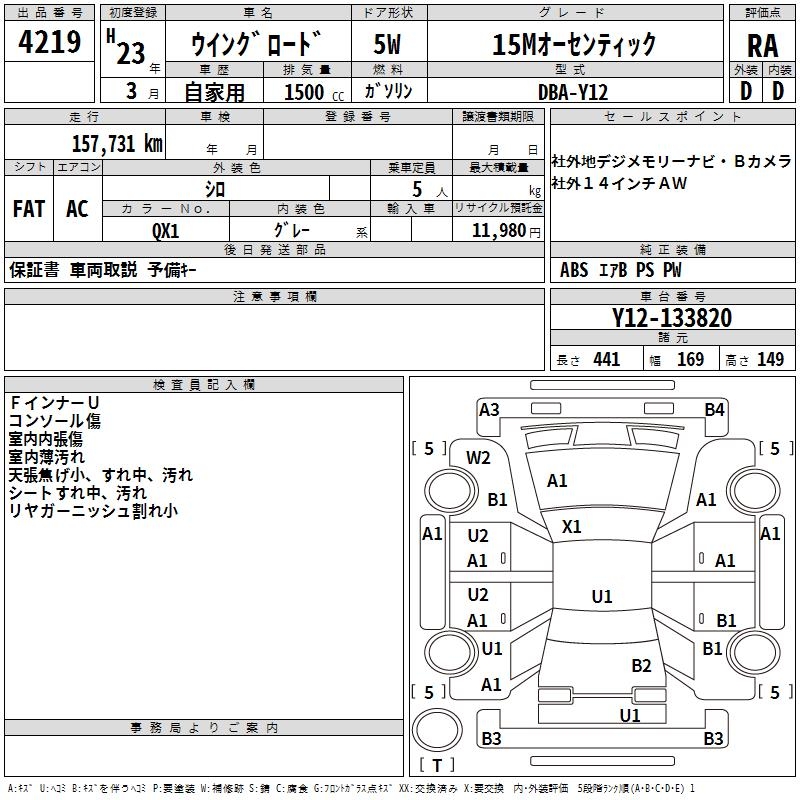Click inspector note リヤガーニッシュ割れ小

[93, 510]
